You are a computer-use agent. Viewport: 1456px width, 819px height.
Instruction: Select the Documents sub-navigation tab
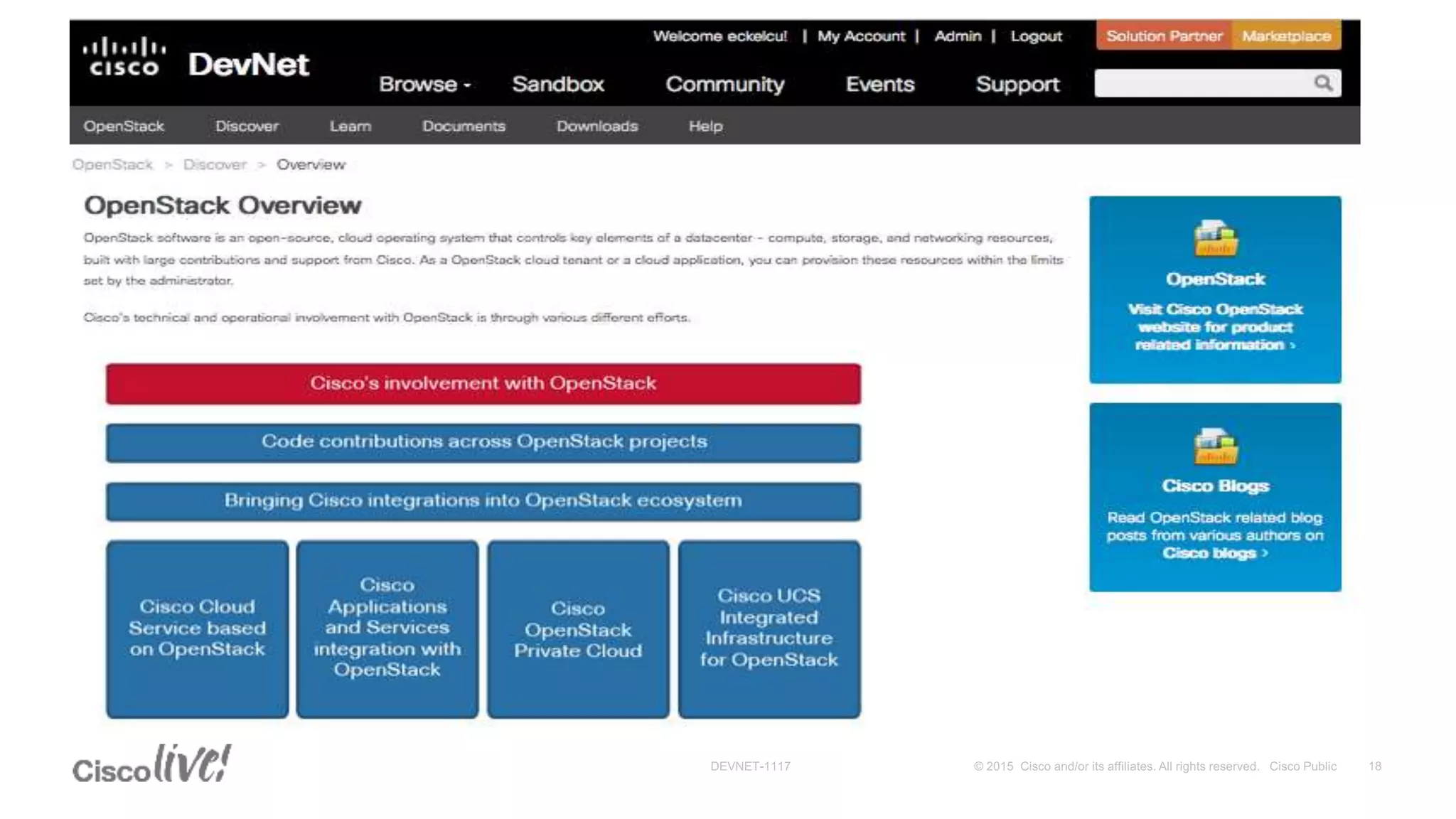pos(464,126)
